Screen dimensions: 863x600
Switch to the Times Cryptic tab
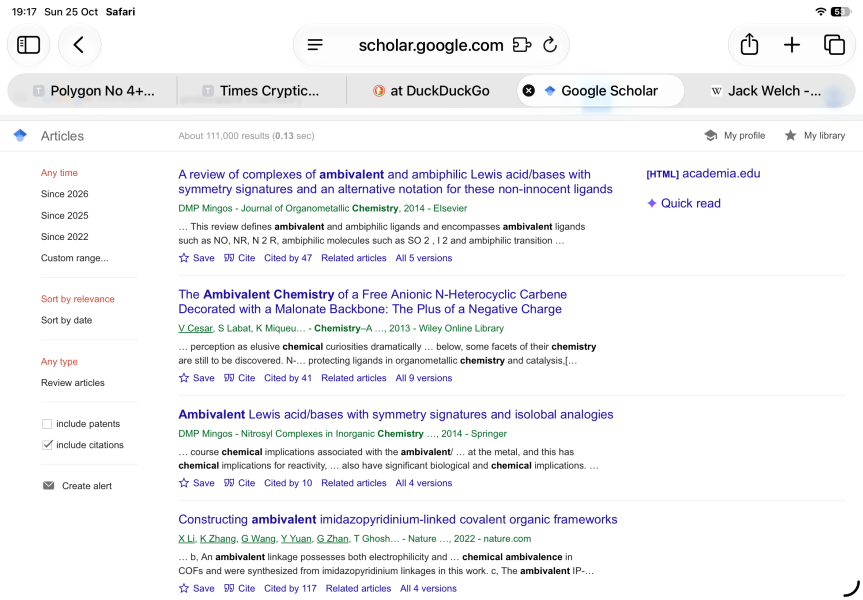(261, 91)
